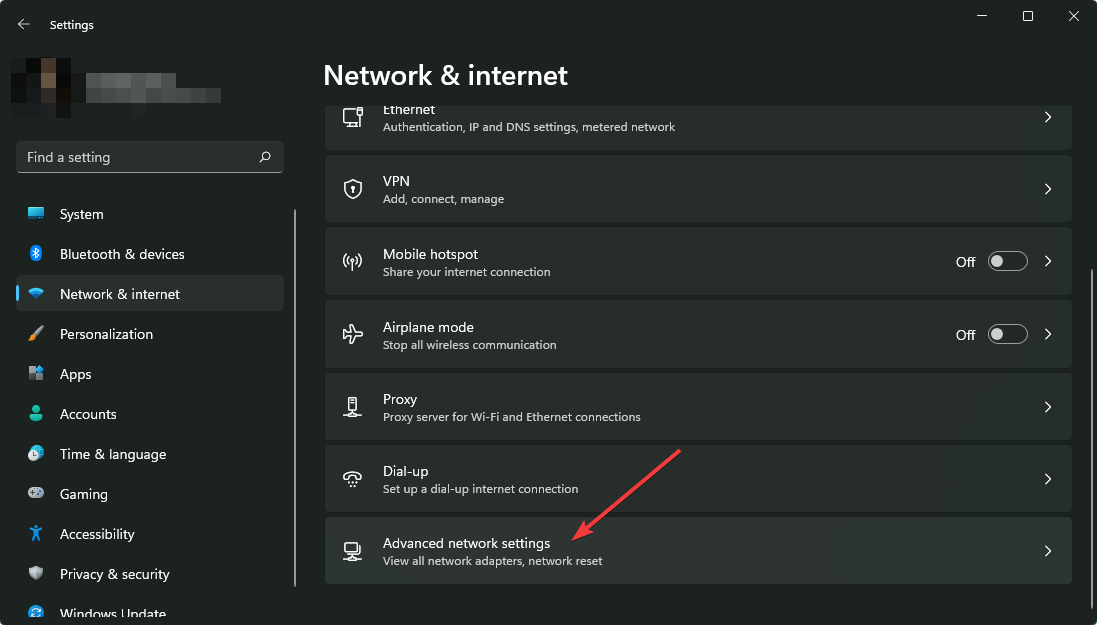Expand the Advanced network settings chevron
The image size is (1097, 625).
point(1048,550)
